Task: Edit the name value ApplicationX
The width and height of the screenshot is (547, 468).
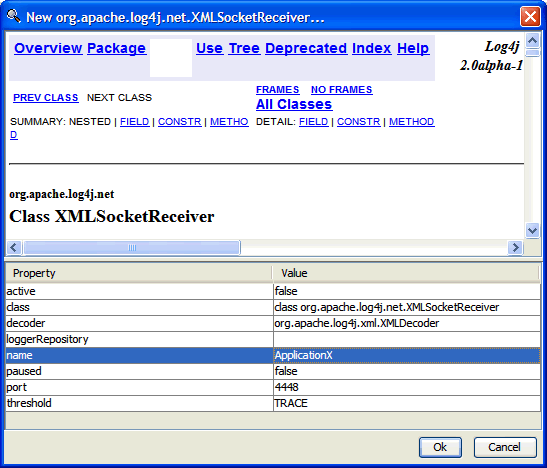Action: [x=407, y=355]
